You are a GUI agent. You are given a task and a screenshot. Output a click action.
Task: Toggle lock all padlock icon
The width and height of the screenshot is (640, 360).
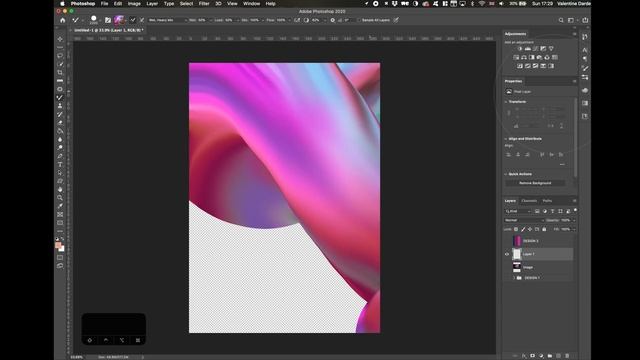pyautogui.click(x=544, y=229)
